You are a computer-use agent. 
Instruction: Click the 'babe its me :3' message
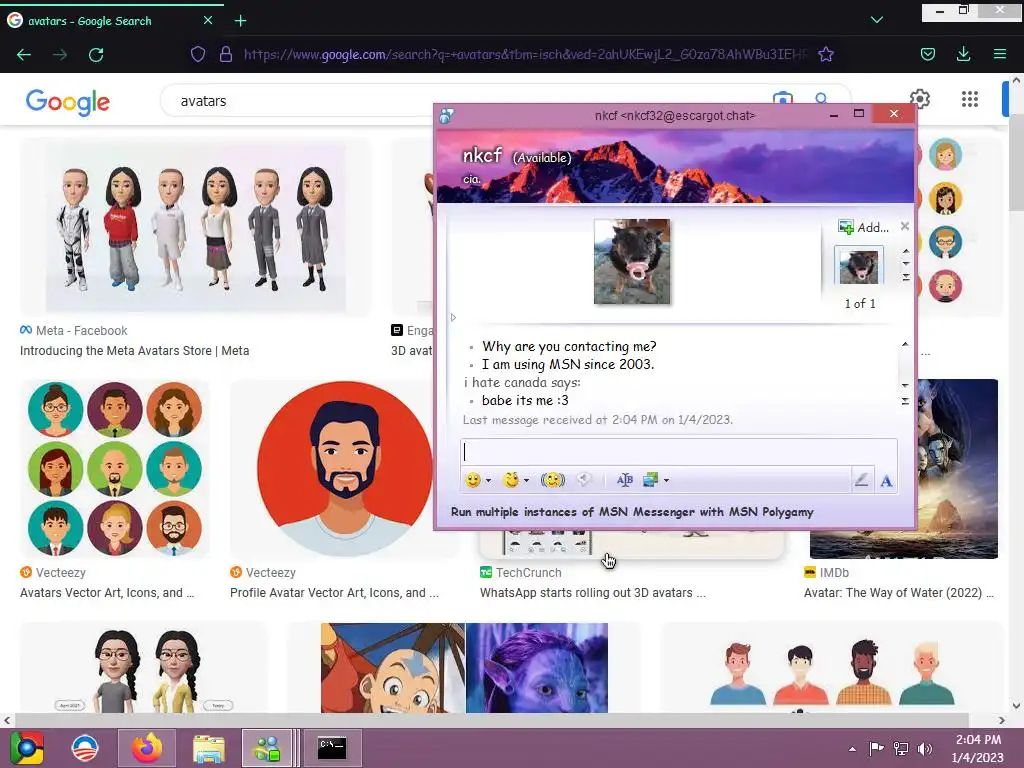525,400
